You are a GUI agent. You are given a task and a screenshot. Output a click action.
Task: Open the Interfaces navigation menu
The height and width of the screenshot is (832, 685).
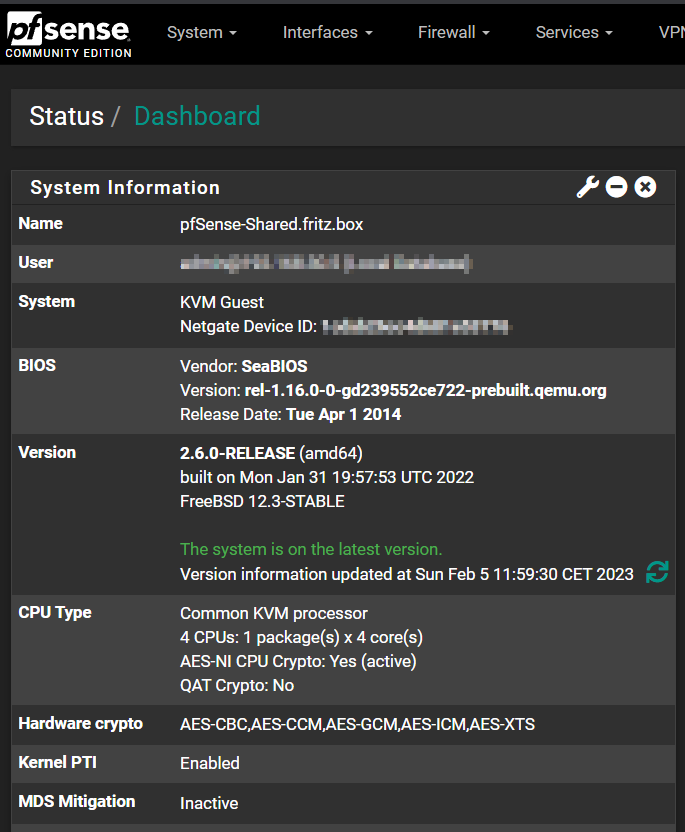coord(320,32)
